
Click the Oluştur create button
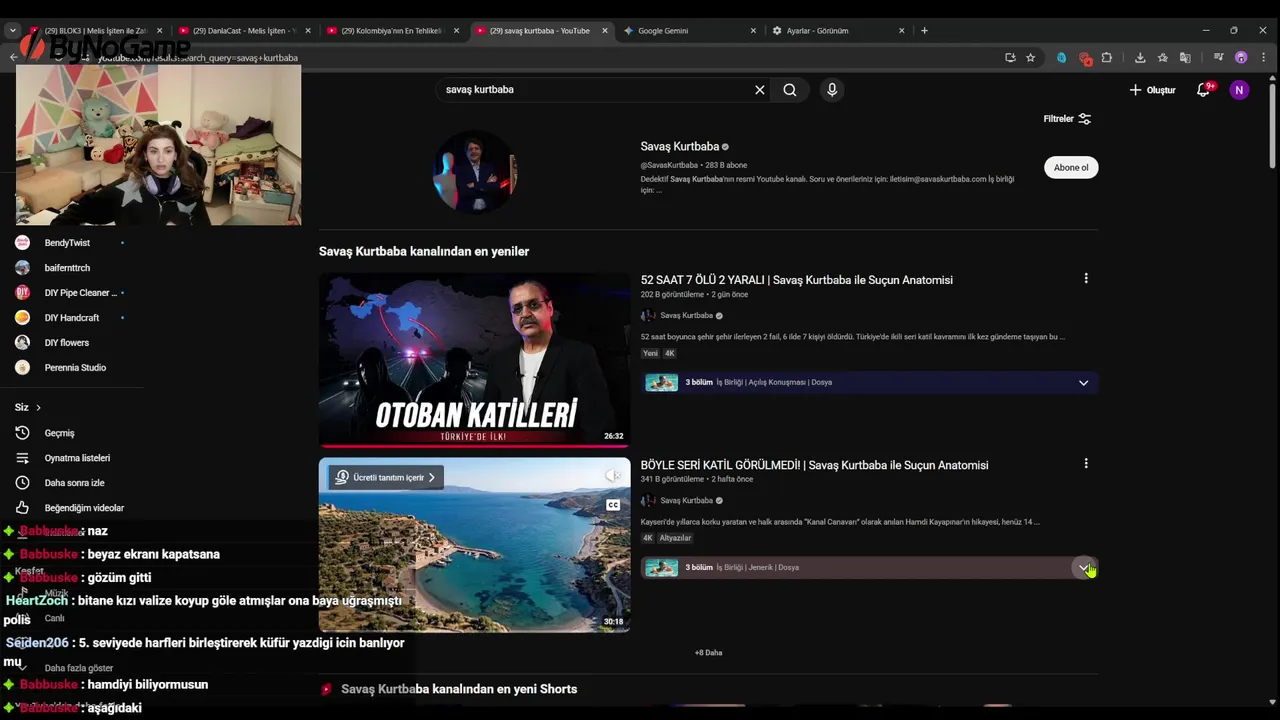(1152, 90)
